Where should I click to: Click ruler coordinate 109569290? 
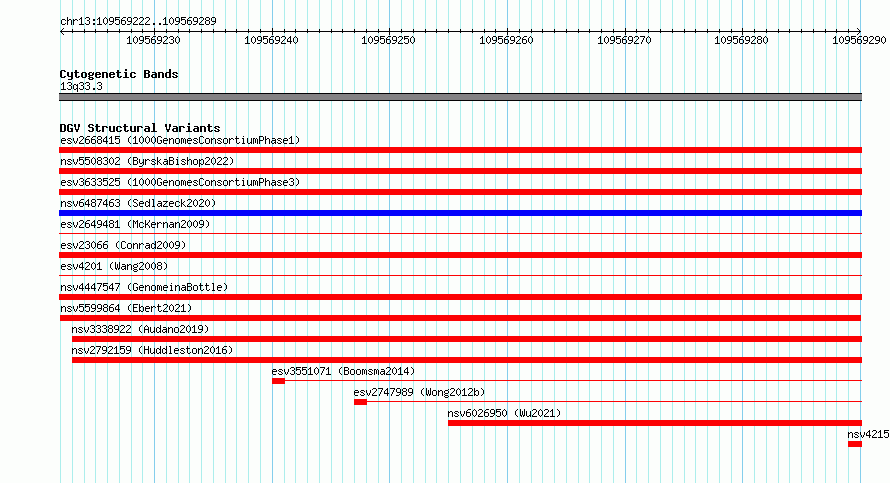pyautogui.click(x=859, y=40)
